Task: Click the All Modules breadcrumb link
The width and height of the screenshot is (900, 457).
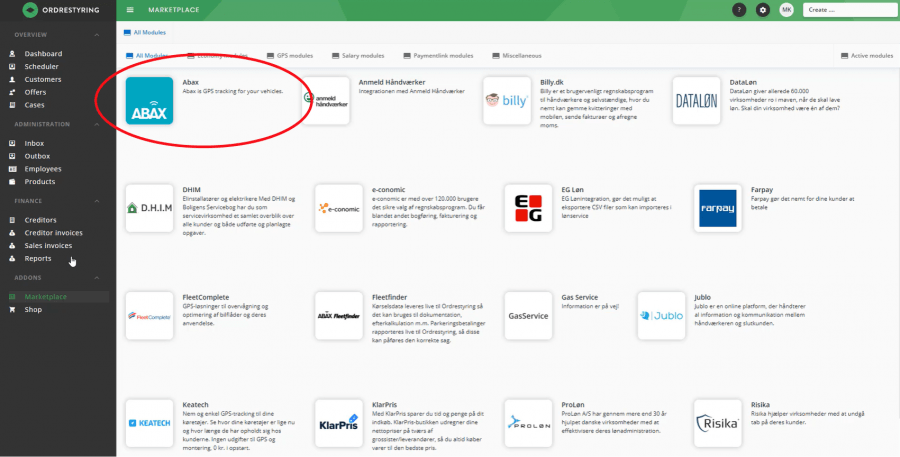Action: [x=149, y=33]
